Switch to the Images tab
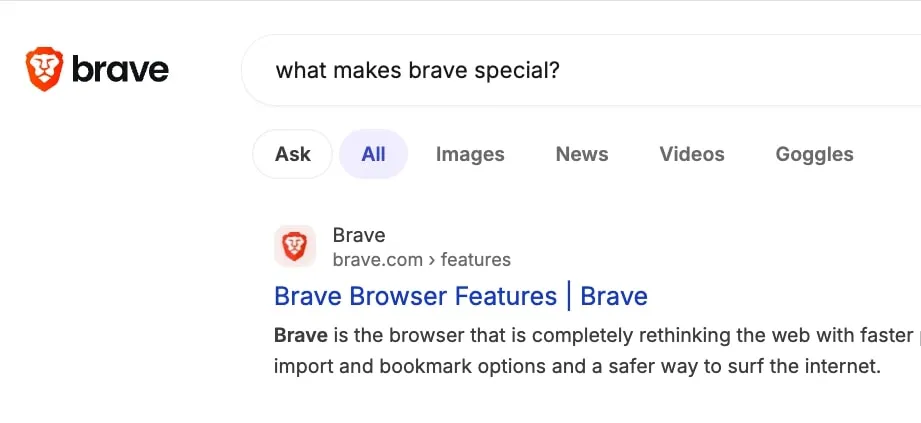 point(470,154)
